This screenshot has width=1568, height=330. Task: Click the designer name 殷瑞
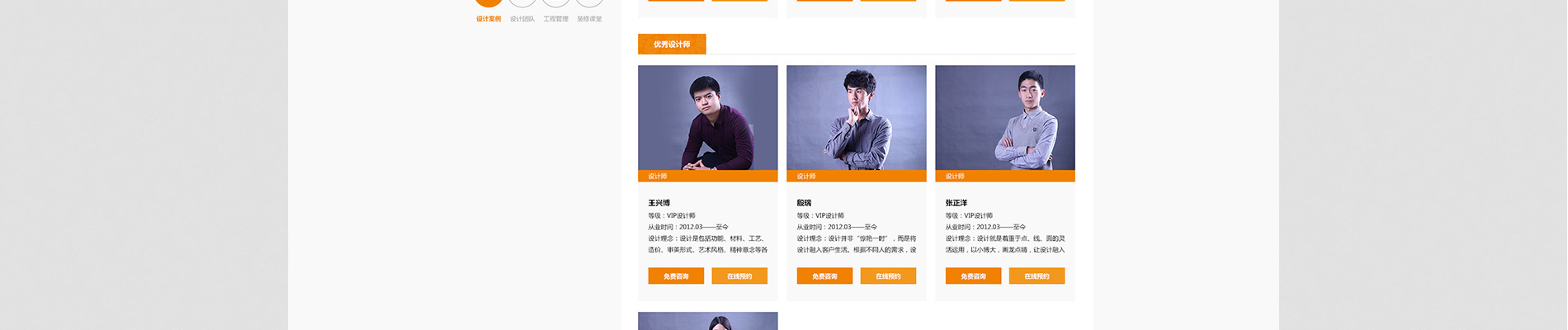pos(804,203)
